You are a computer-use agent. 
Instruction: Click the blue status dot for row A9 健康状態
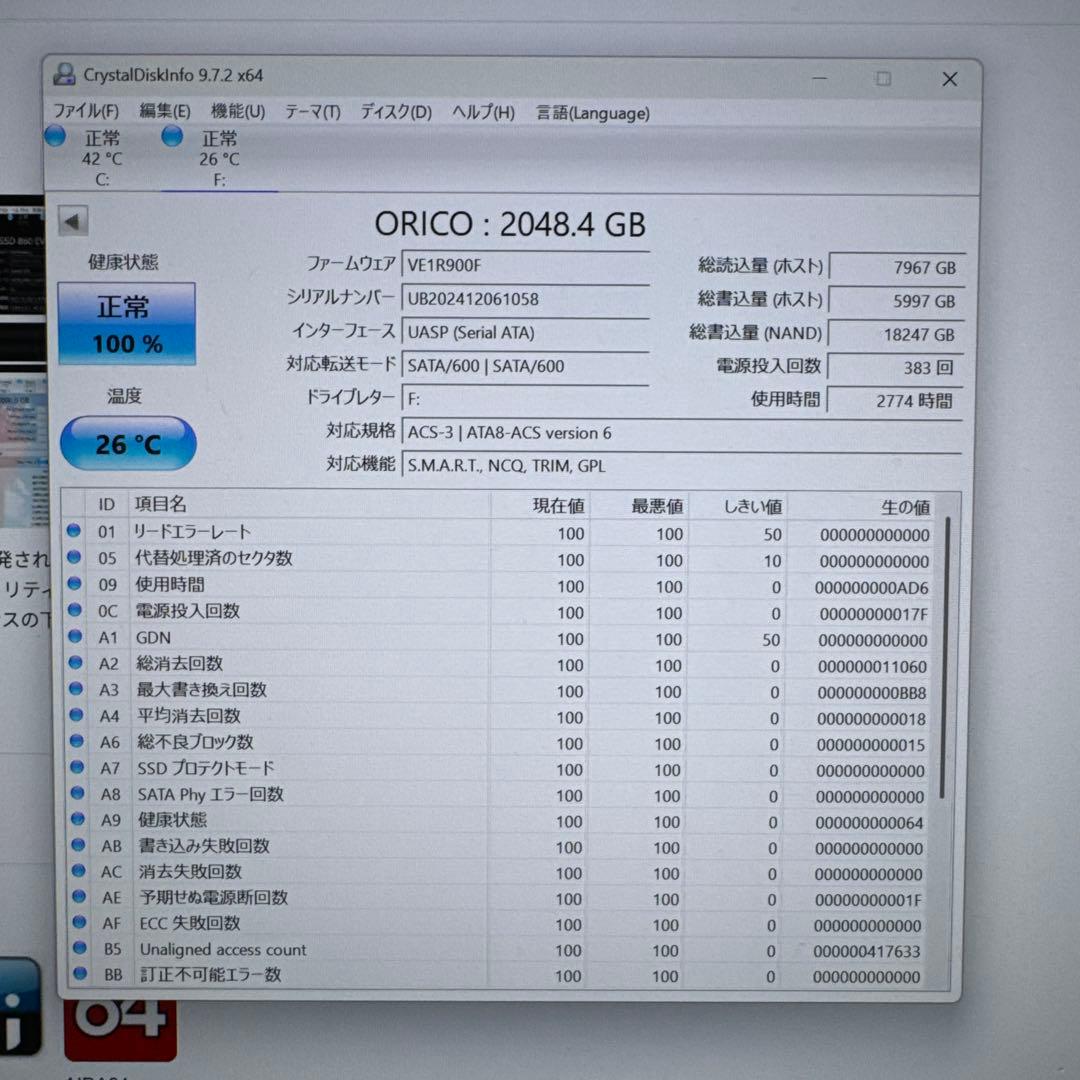click(x=78, y=819)
